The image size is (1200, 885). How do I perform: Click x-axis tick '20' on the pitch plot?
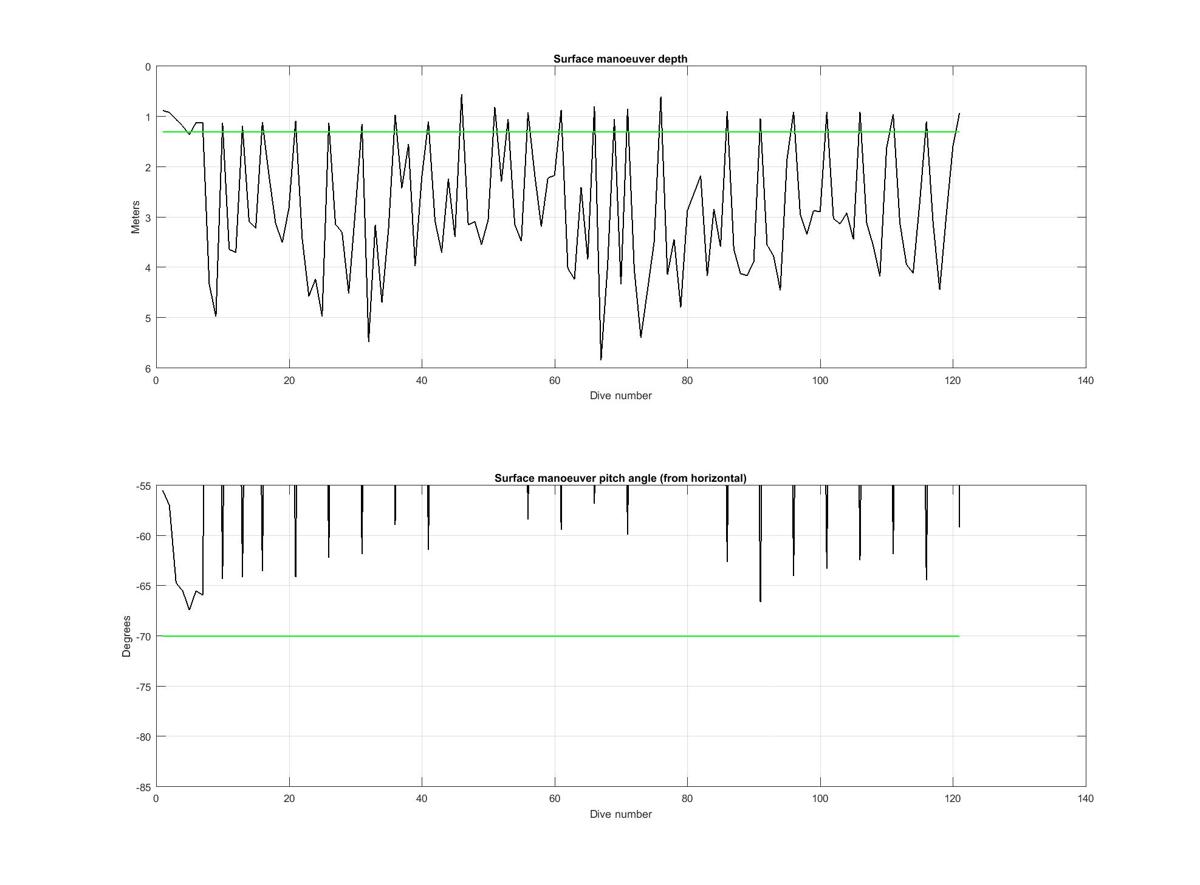click(289, 799)
